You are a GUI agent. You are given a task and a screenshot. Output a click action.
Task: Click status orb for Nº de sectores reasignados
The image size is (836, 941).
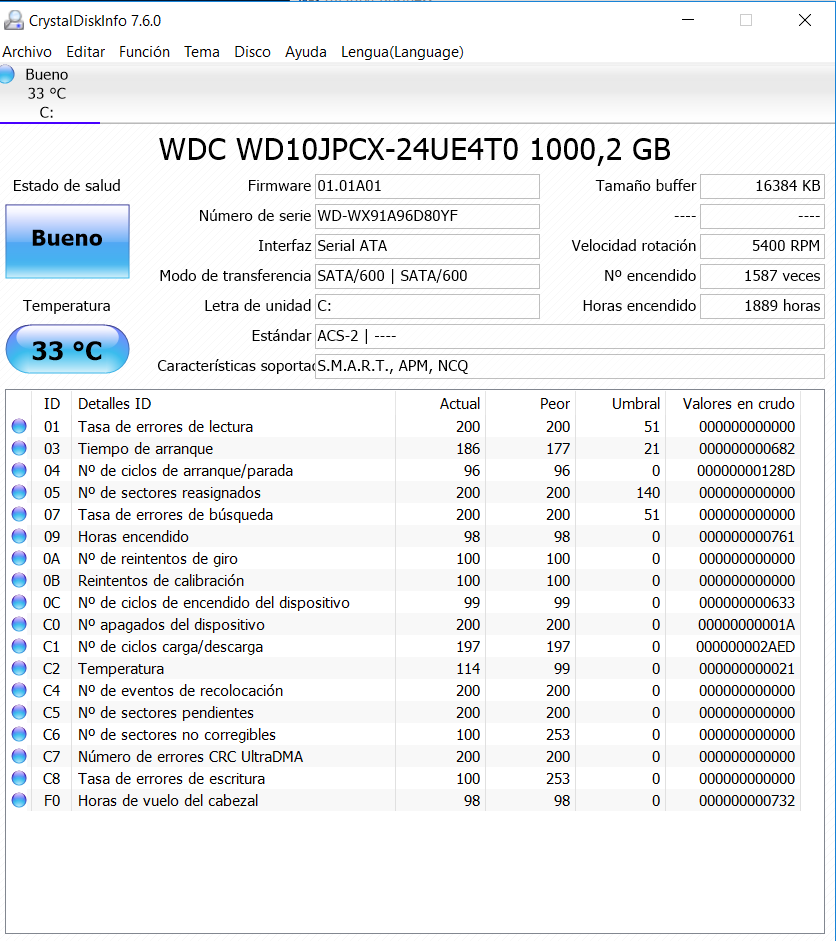click(19, 492)
